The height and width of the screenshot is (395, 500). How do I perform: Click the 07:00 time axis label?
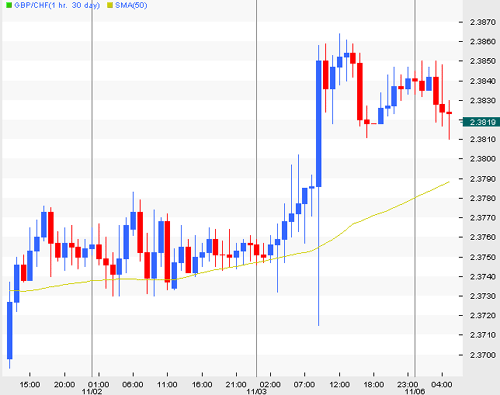pos(304,385)
